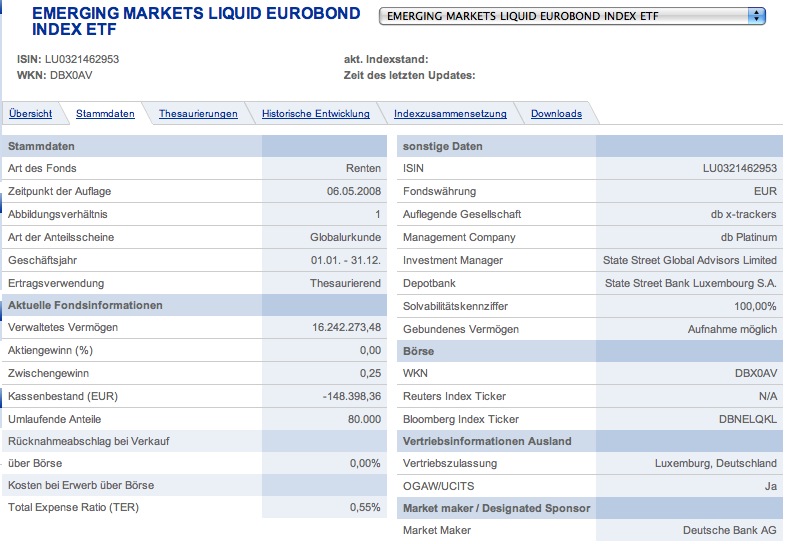This screenshot has height=544, width=789.
Task: Go to the Historische Entwicklung tab
Action: 316,114
